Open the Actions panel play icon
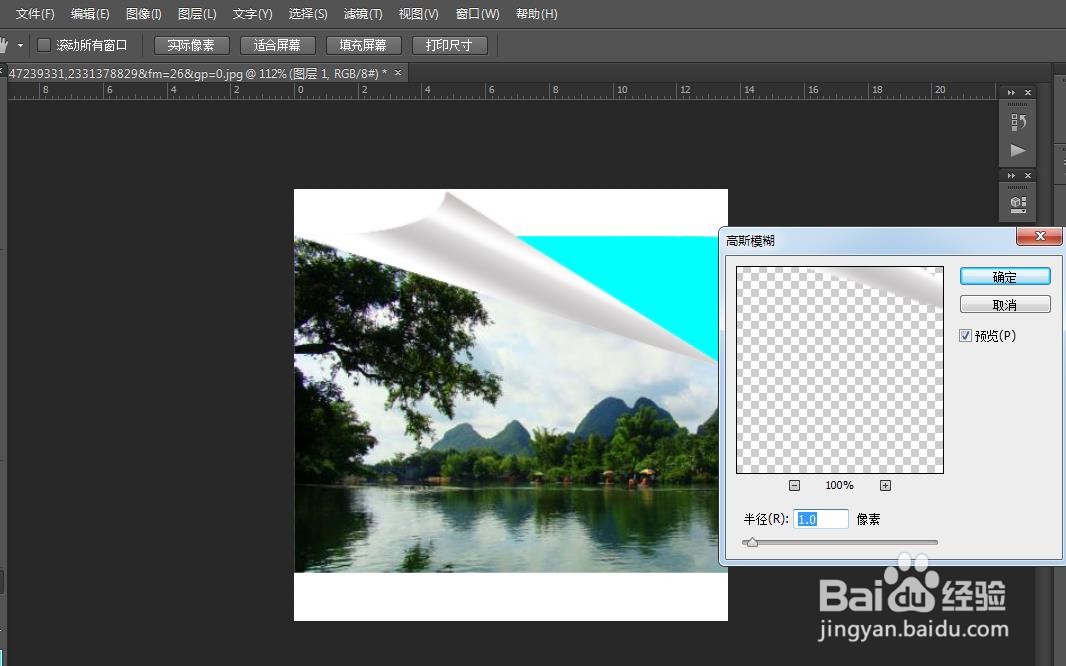This screenshot has width=1066, height=666. pos(1018,150)
